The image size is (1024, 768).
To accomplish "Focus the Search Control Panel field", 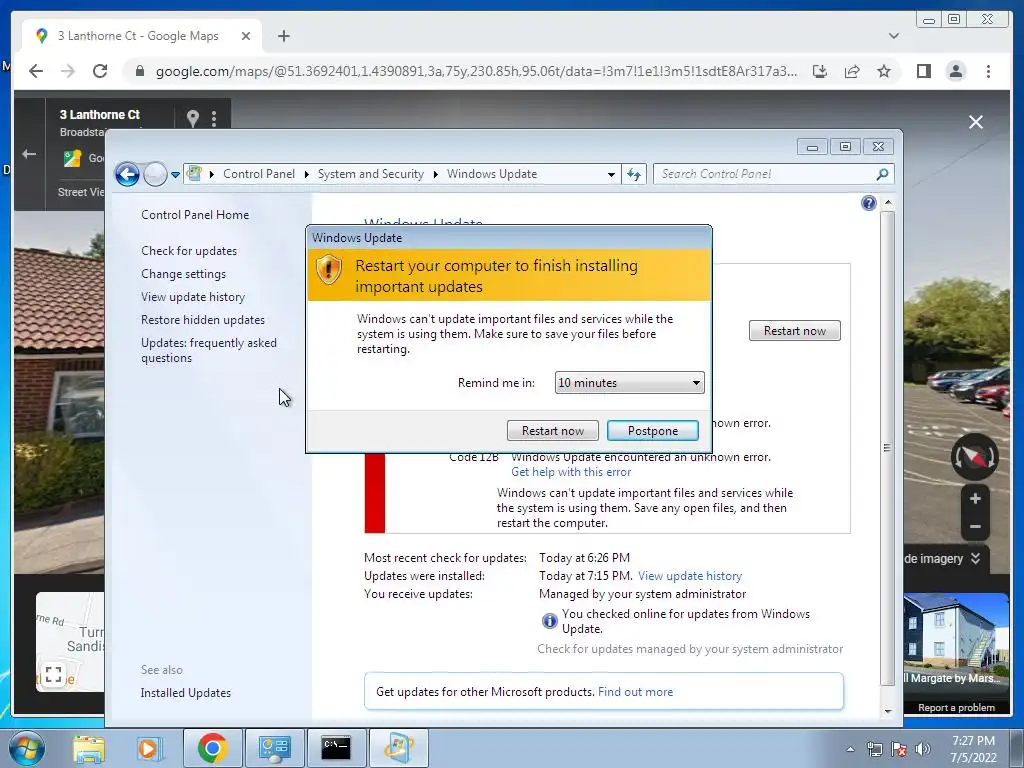I will pos(764,174).
